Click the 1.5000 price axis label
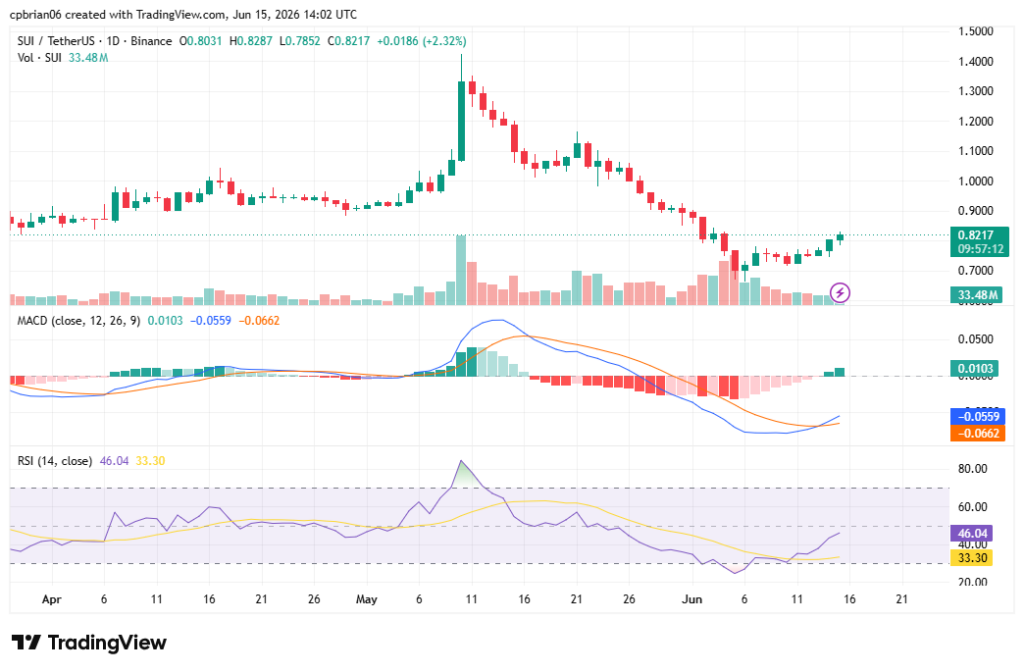The image size is (1024, 672). [x=976, y=31]
